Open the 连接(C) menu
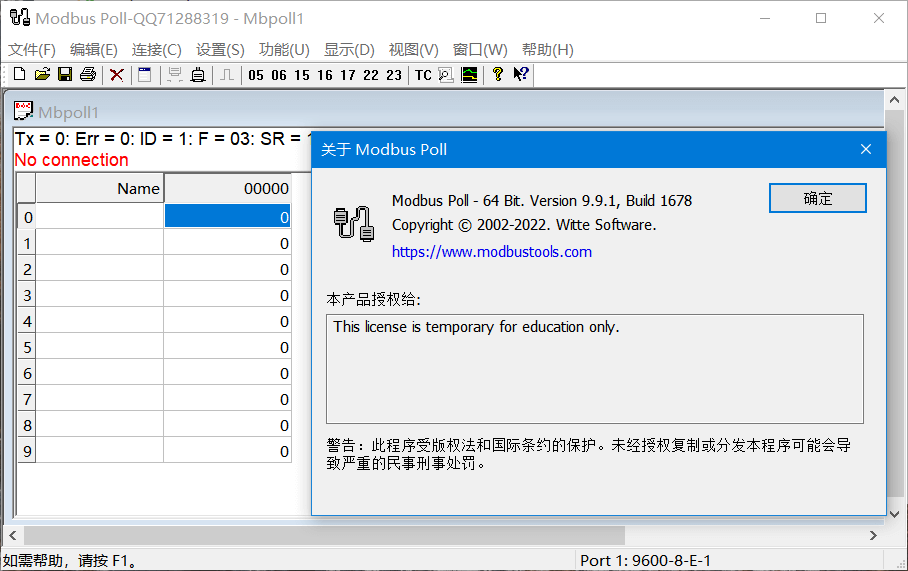This screenshot has height=571, width=908. (156, 50)
